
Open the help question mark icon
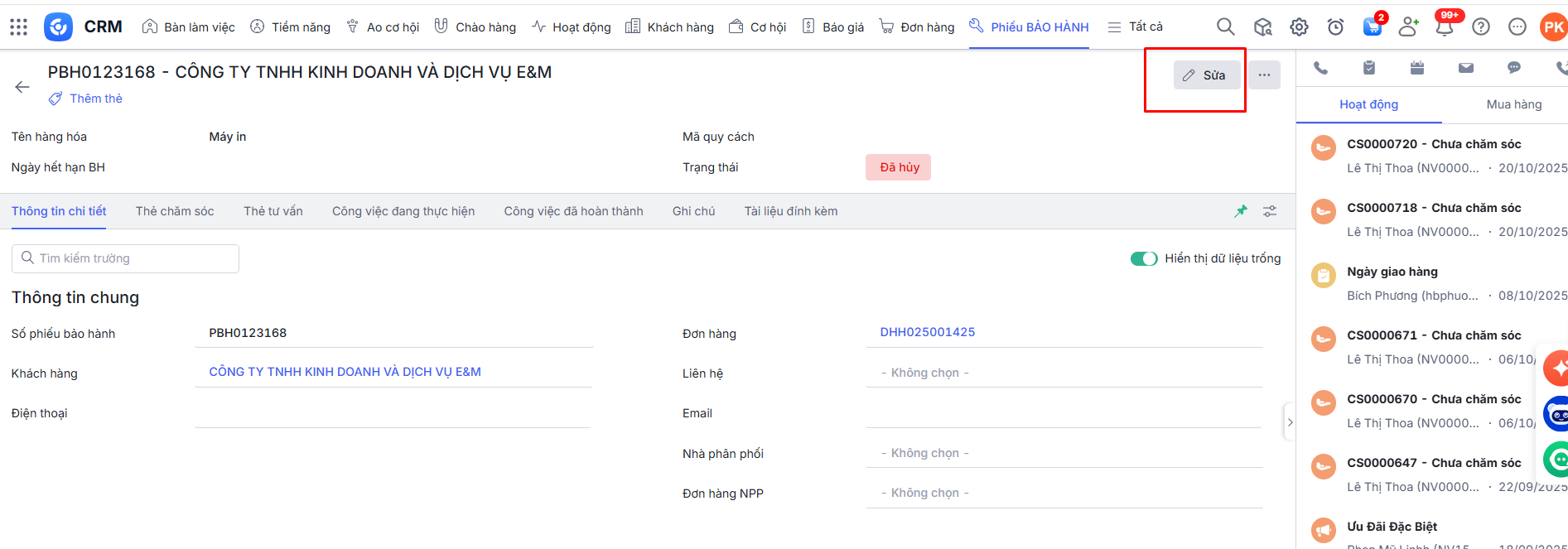click(1480, 27)
